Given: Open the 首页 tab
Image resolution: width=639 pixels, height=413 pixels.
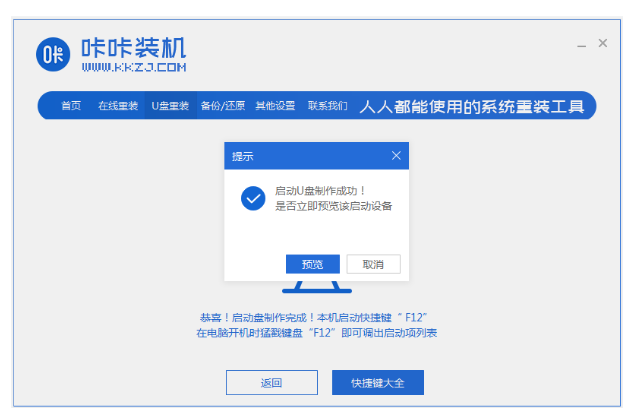Looking at the screenshot, I should 71,106.
